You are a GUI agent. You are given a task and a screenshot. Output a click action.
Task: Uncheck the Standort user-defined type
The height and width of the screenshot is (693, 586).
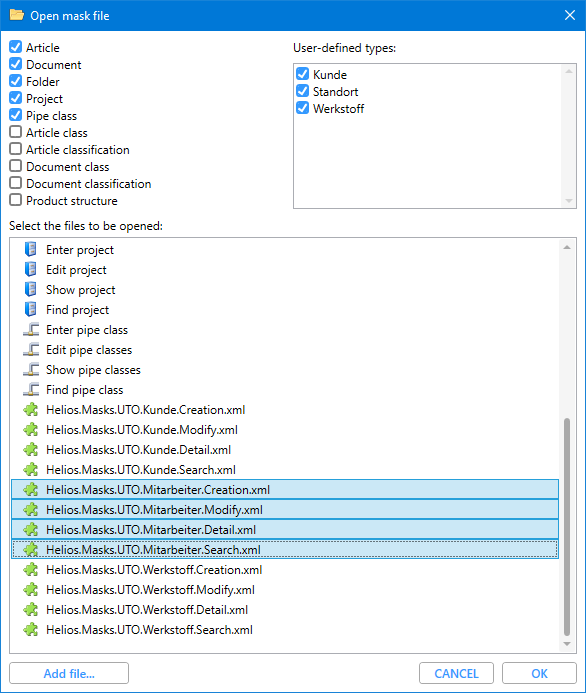tap(303, 91)
